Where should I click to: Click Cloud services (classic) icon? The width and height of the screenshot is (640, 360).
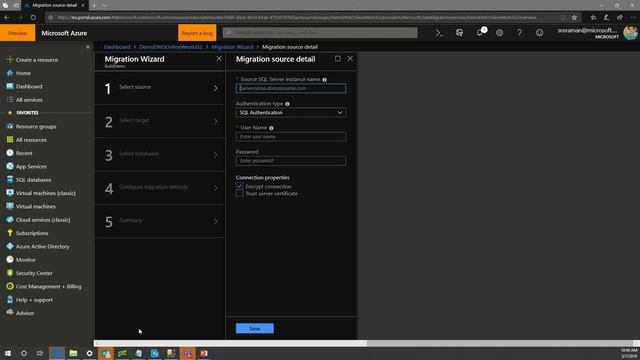(10, 220)
